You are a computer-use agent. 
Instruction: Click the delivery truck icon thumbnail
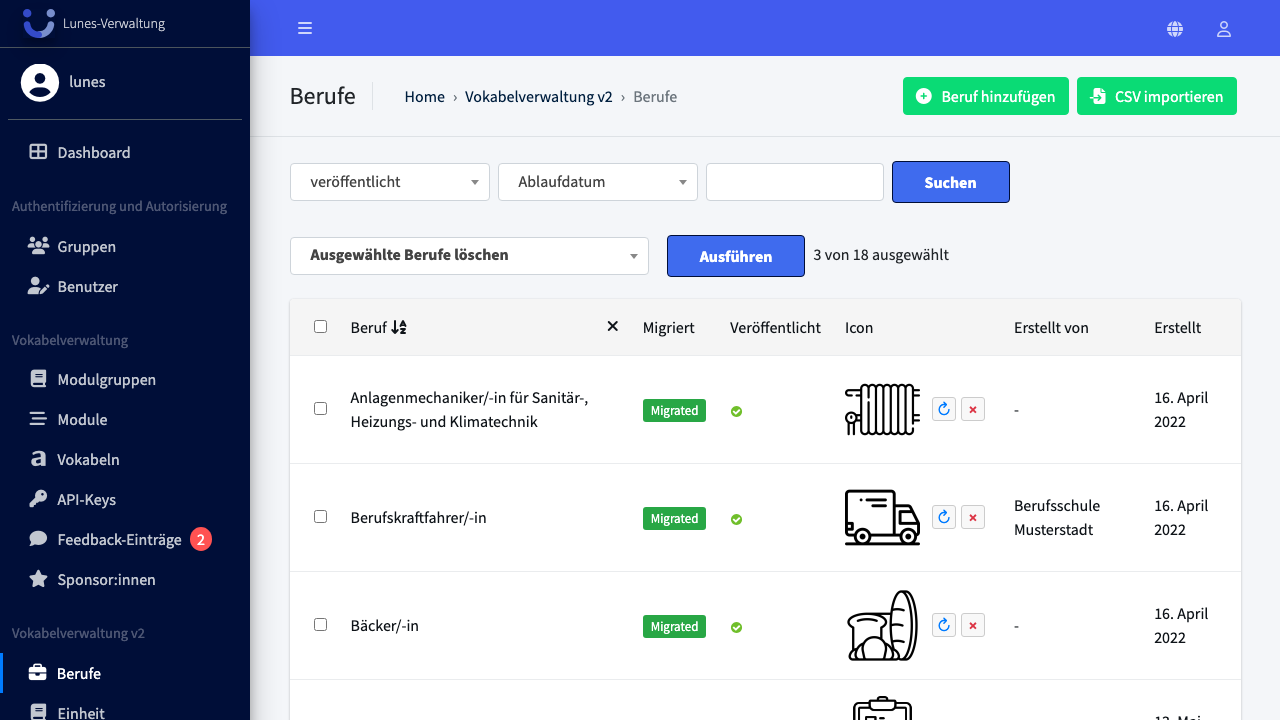882,517
